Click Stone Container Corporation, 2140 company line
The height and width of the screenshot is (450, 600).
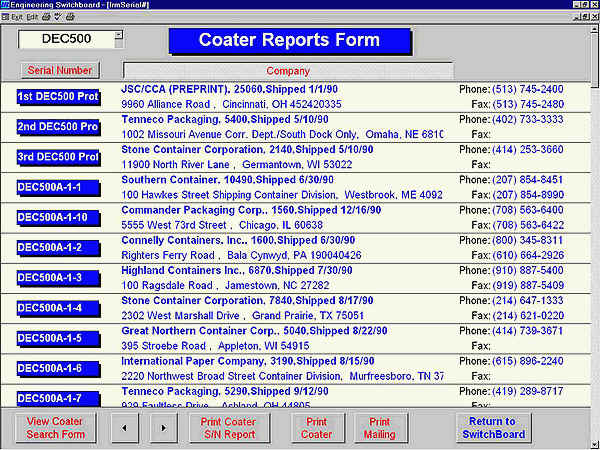pyautogui.click(x=247, y=150)
